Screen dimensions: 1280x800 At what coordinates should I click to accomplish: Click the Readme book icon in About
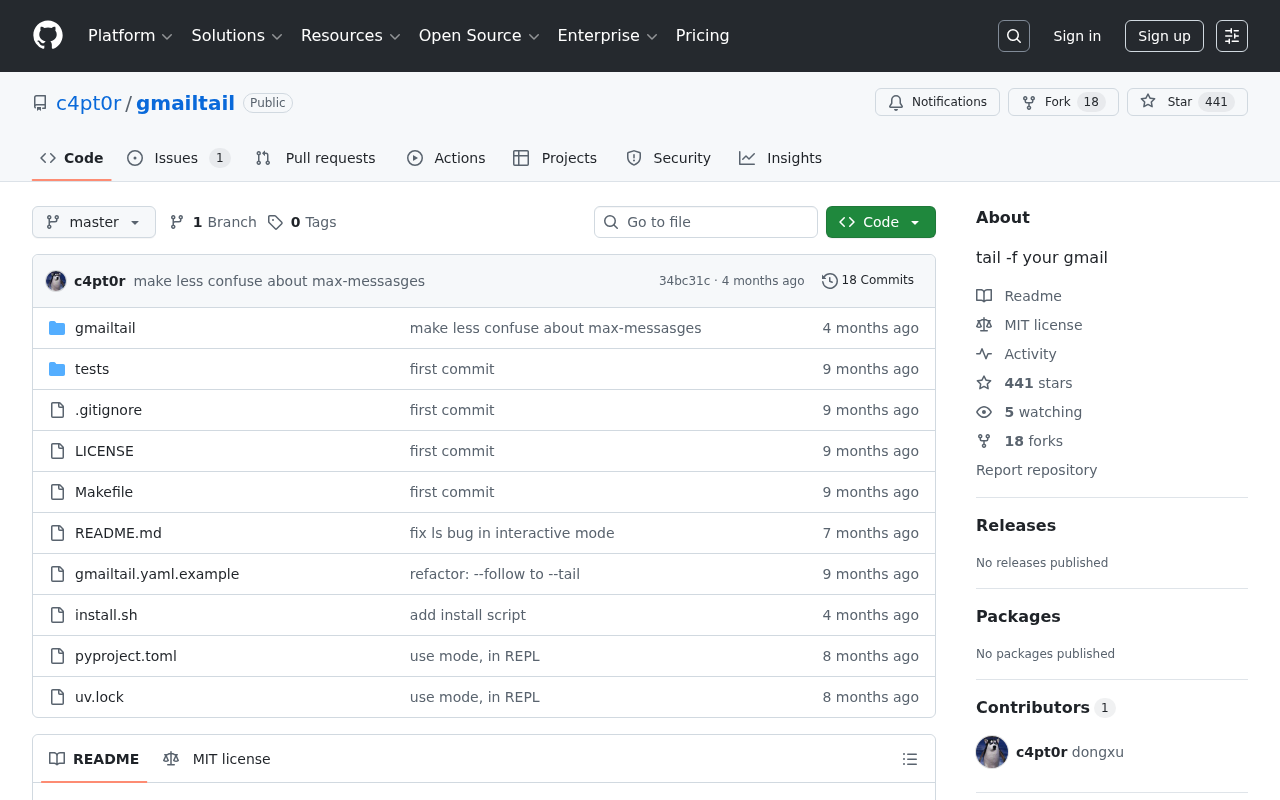984,295
